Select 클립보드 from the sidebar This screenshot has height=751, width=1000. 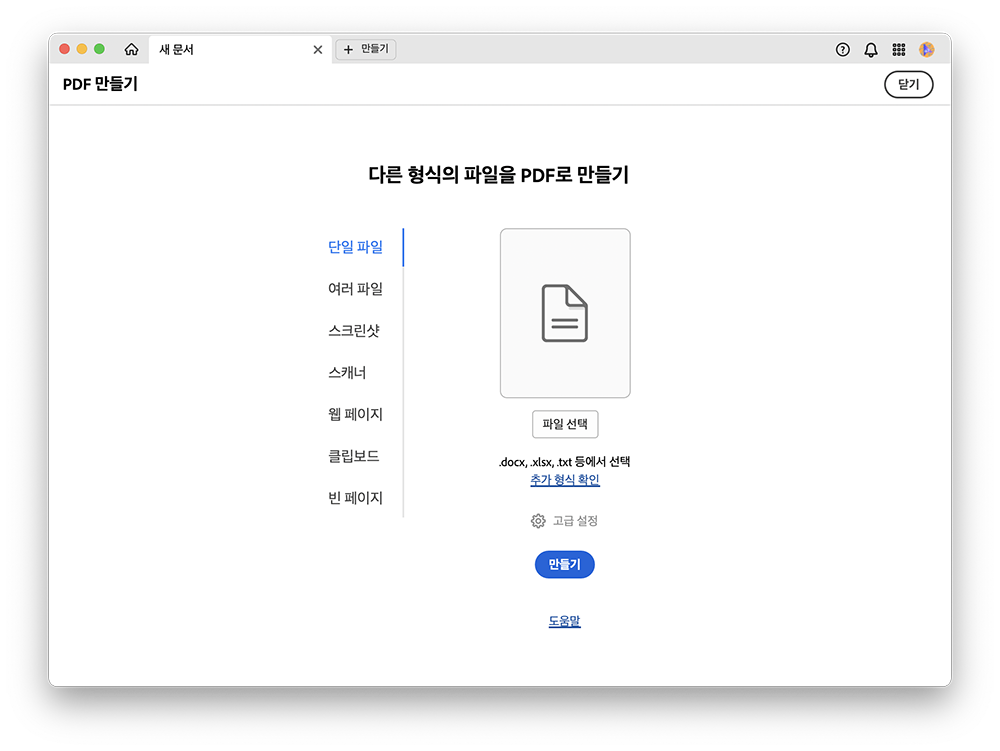[352, 456]
